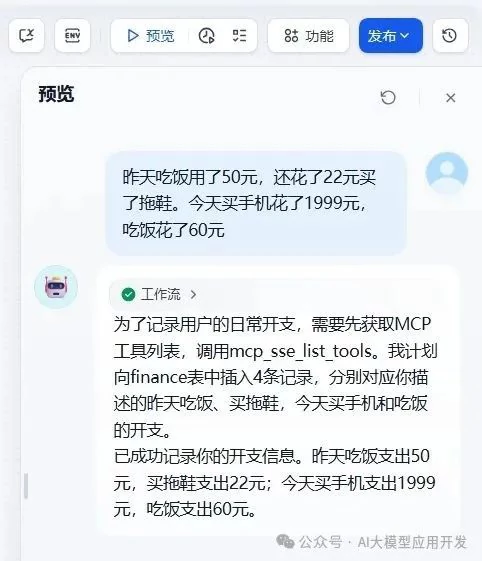Open the 功能 features button

click(308, 36)
